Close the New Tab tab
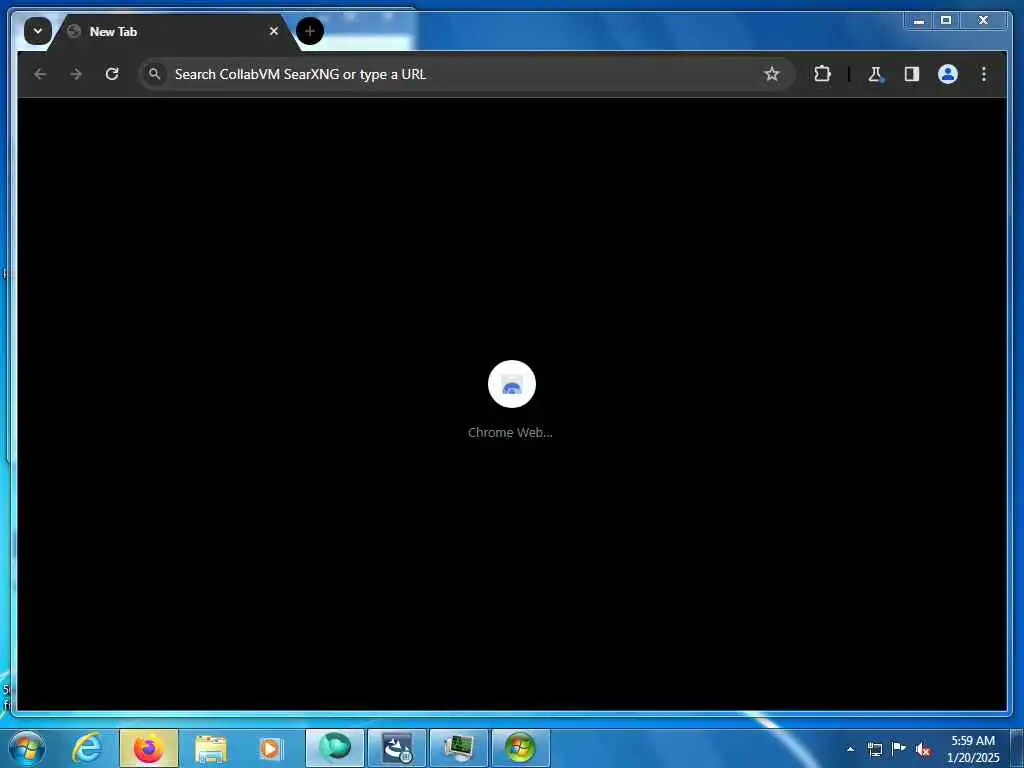 click(x=274, y=31)
